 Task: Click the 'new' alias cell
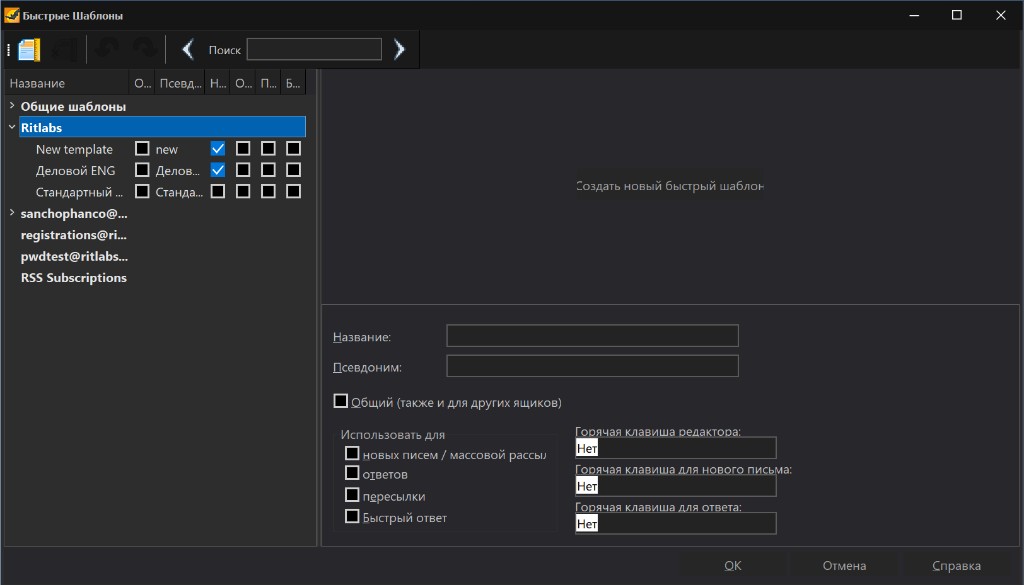(x=167, y=150)
